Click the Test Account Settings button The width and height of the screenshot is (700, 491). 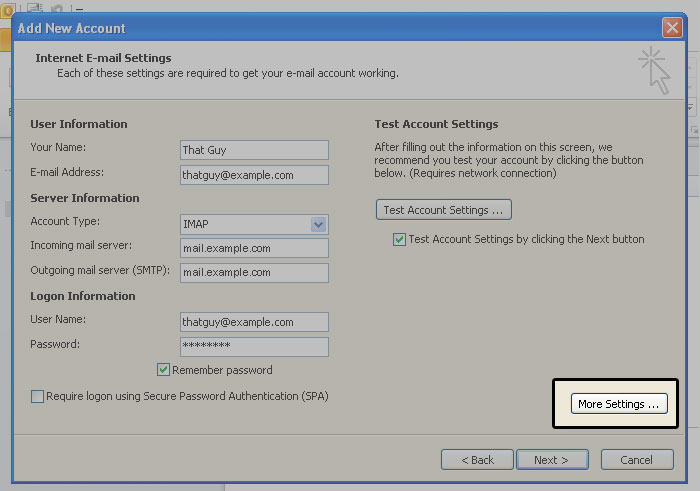point(443,210)
